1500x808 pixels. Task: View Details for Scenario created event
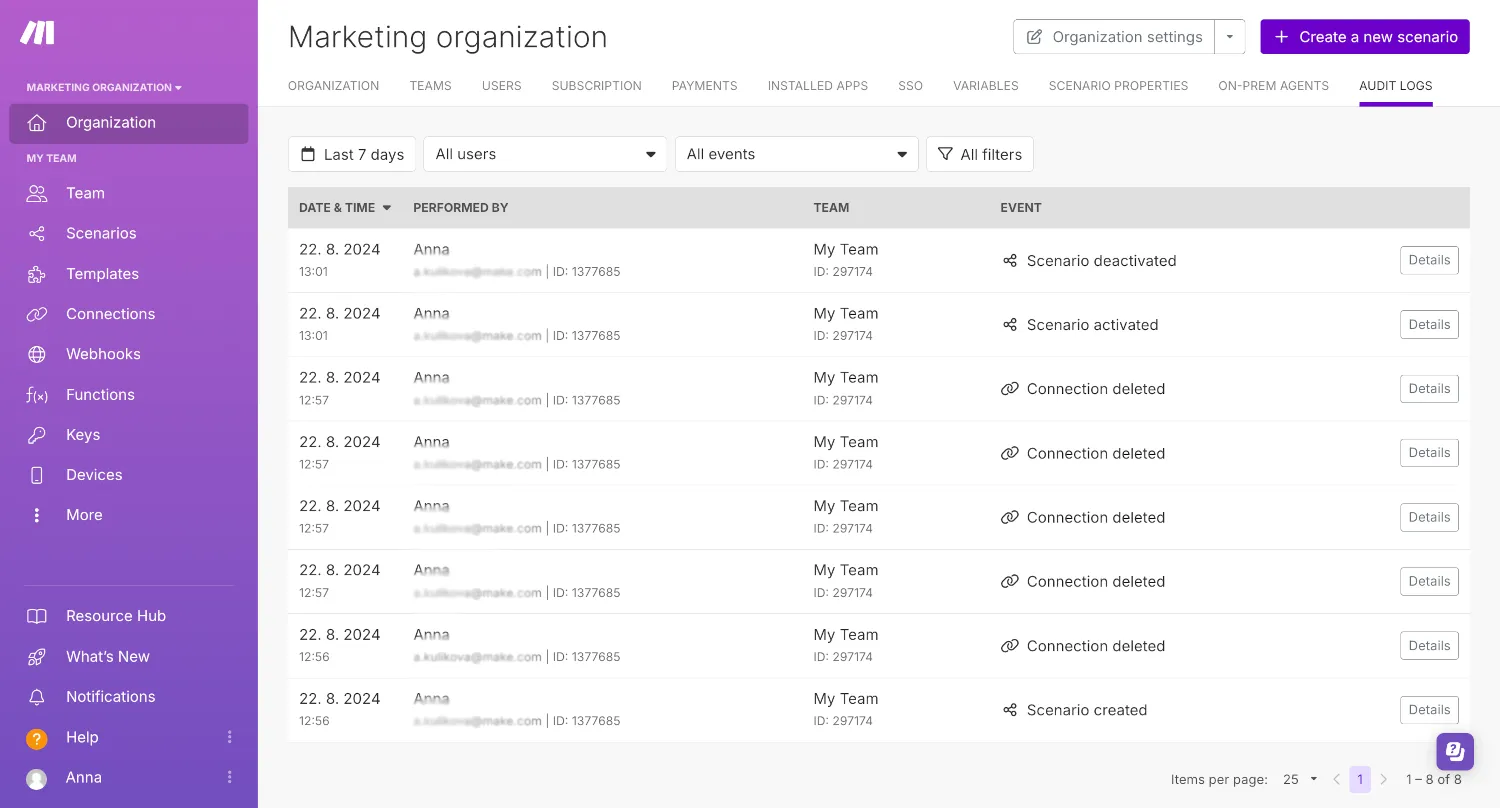(1429, 710)
